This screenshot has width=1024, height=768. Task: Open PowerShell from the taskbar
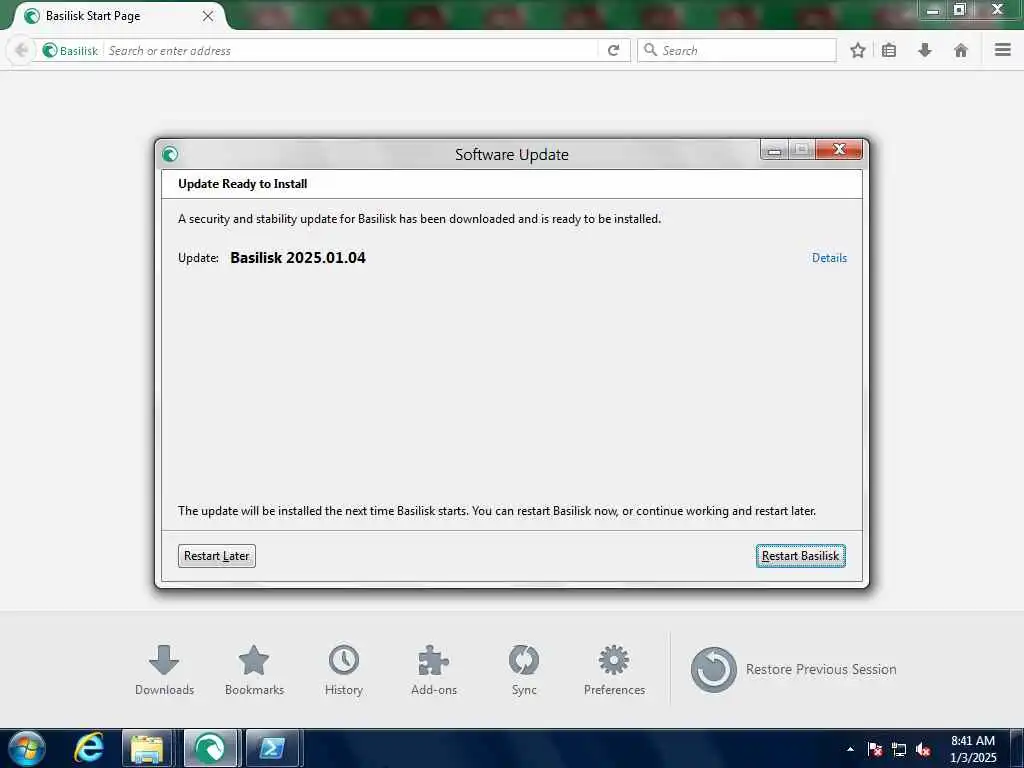tap(272, 748)
